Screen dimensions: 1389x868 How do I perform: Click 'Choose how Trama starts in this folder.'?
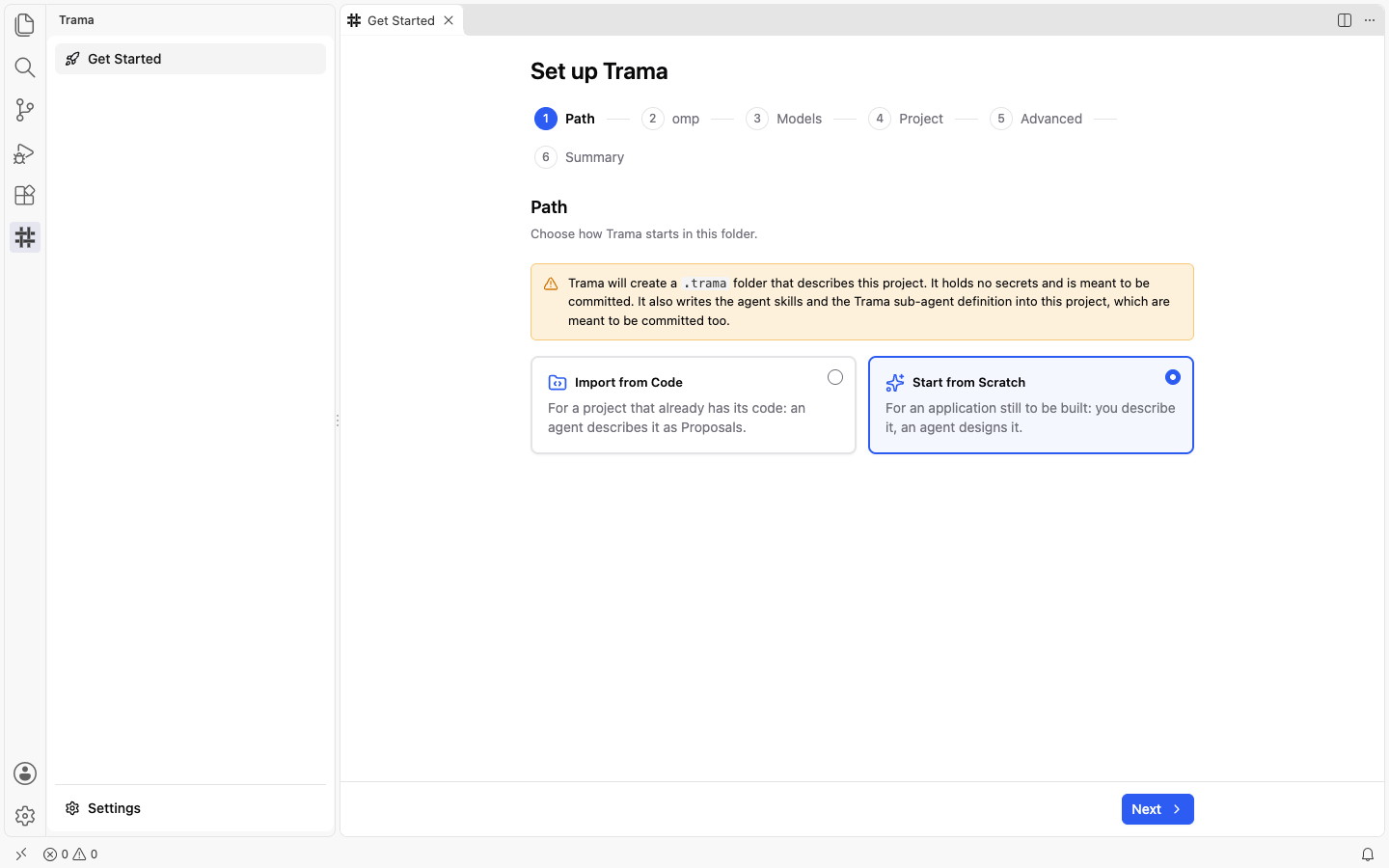click(644, 234)
